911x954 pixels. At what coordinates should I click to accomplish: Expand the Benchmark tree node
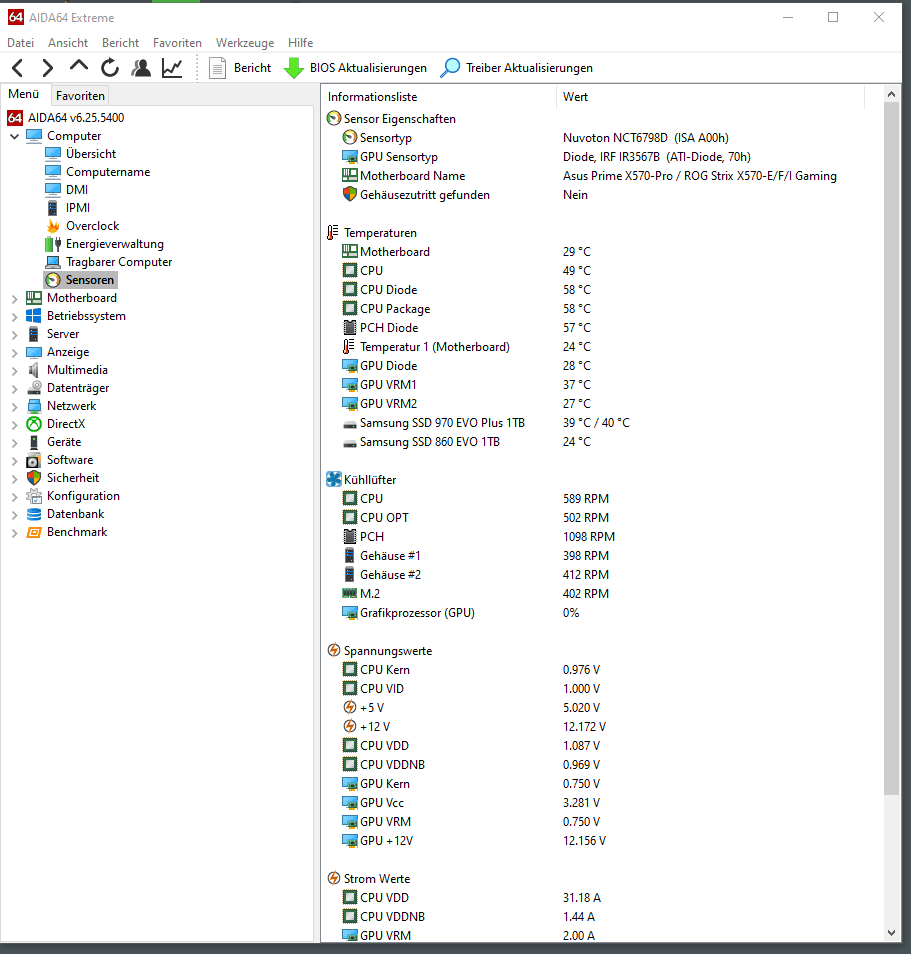[15, 533]
